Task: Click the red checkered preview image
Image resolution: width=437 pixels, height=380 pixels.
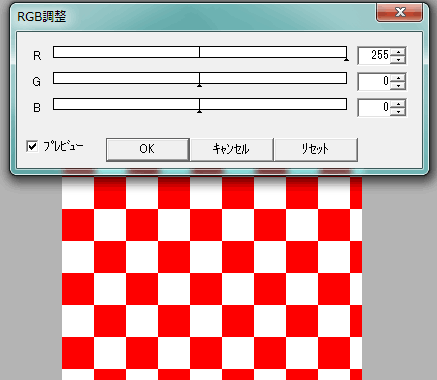Action: click(x=212, y=278)
